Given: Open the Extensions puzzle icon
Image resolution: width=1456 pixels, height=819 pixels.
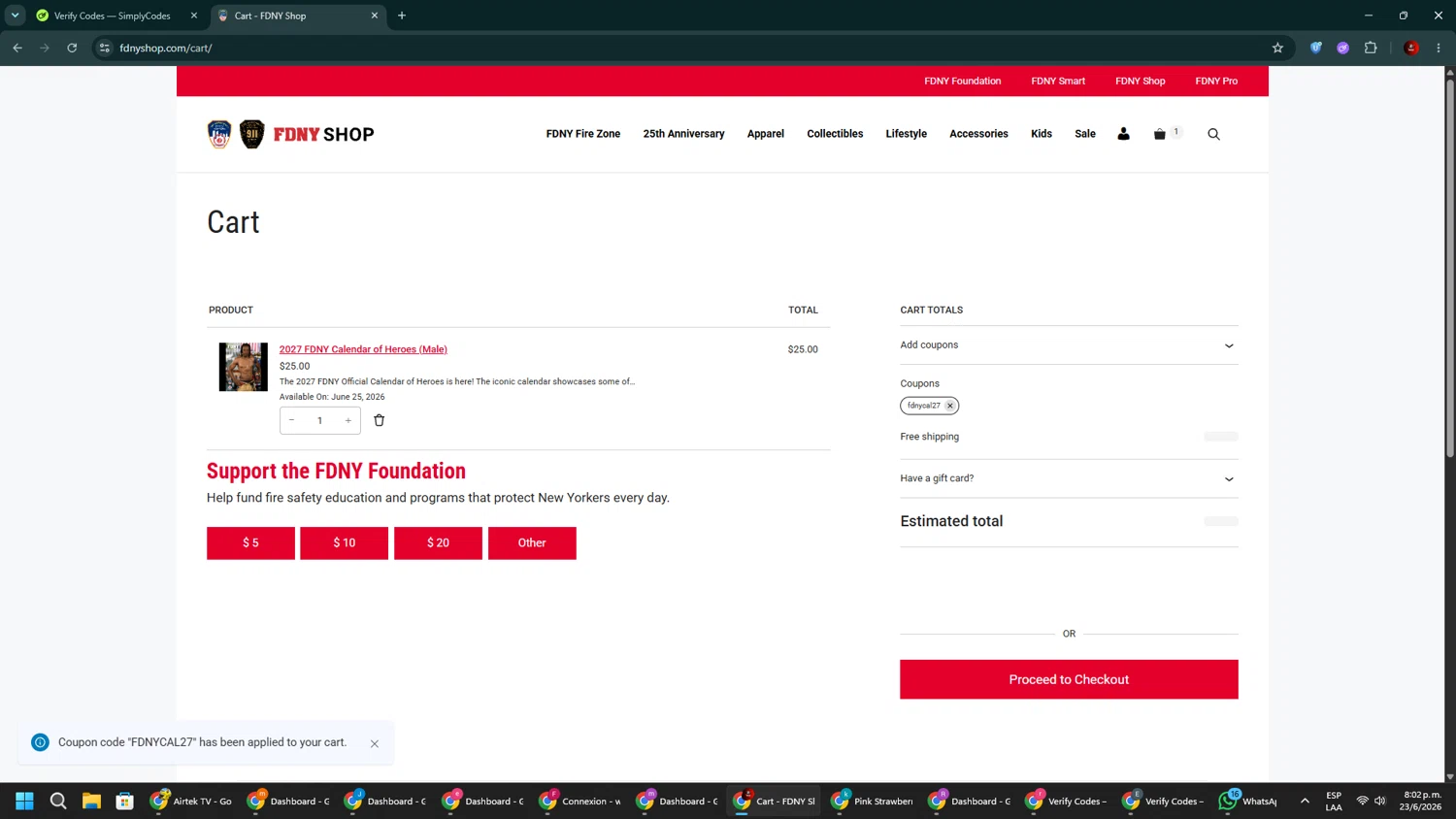Looking at the screenshot, I should (x=1371, y=48).
